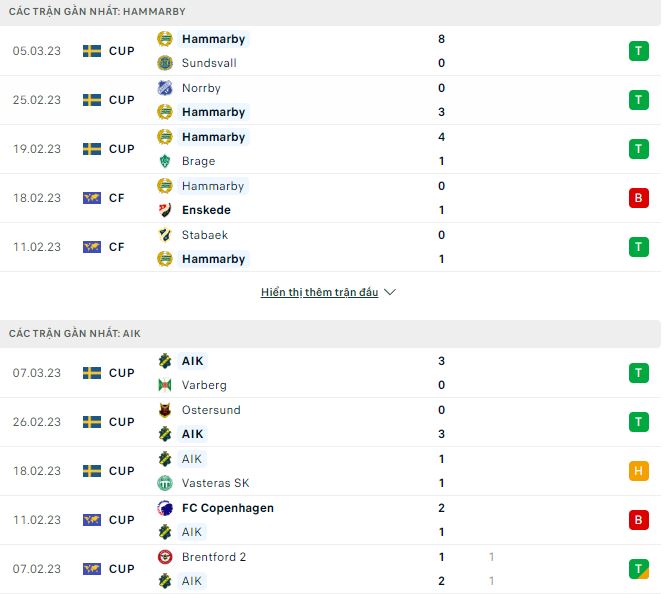Image resolution: width=664 pixels, height=594 pixels.
Task: Click the red B badge for Hammarby–Enskede
Action: [x=639, y=198]
